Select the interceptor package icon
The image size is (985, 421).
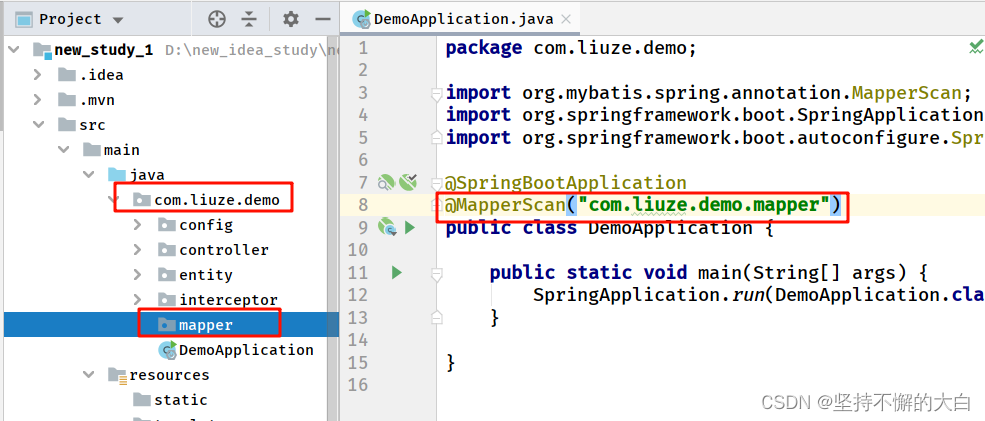click(x=166, y=300)
